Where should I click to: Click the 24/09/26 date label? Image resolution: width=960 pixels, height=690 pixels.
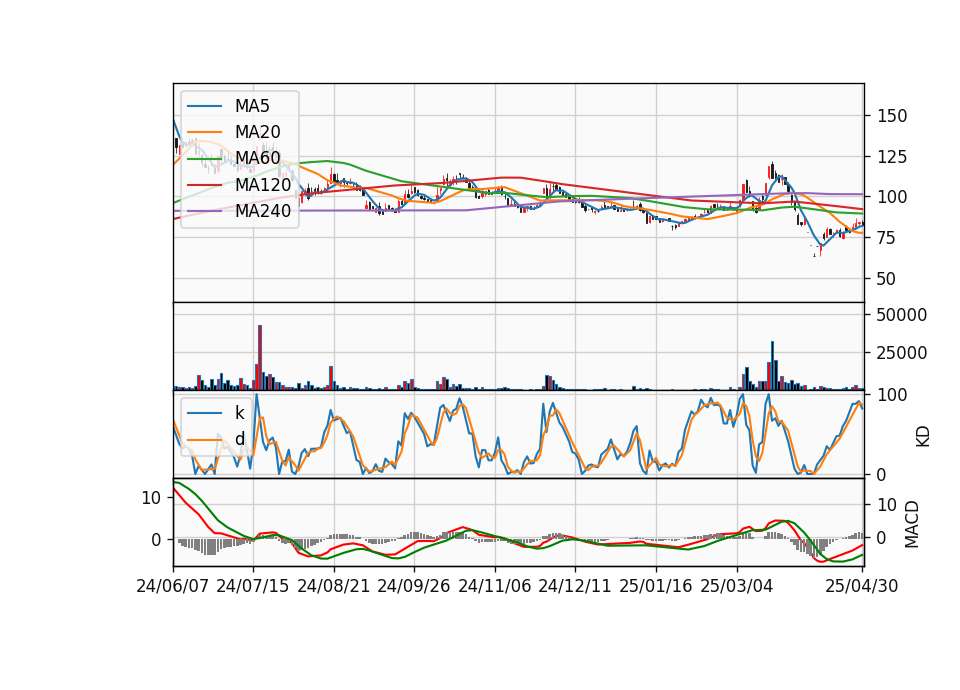414,586
